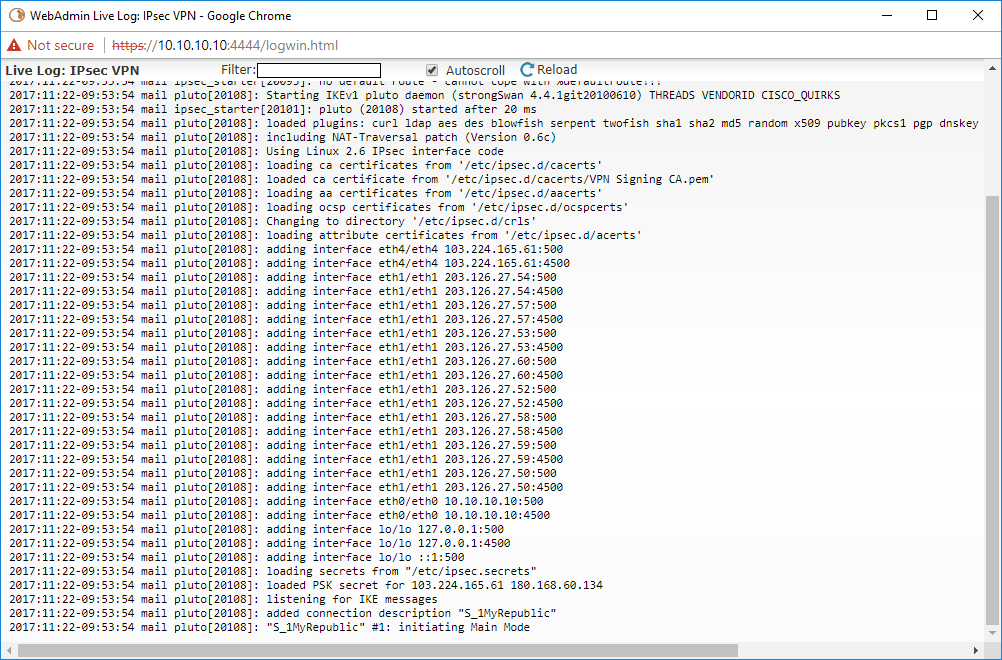Toggle the Autoscroll checkbox
1002x660 pixels.
point(432,70)
